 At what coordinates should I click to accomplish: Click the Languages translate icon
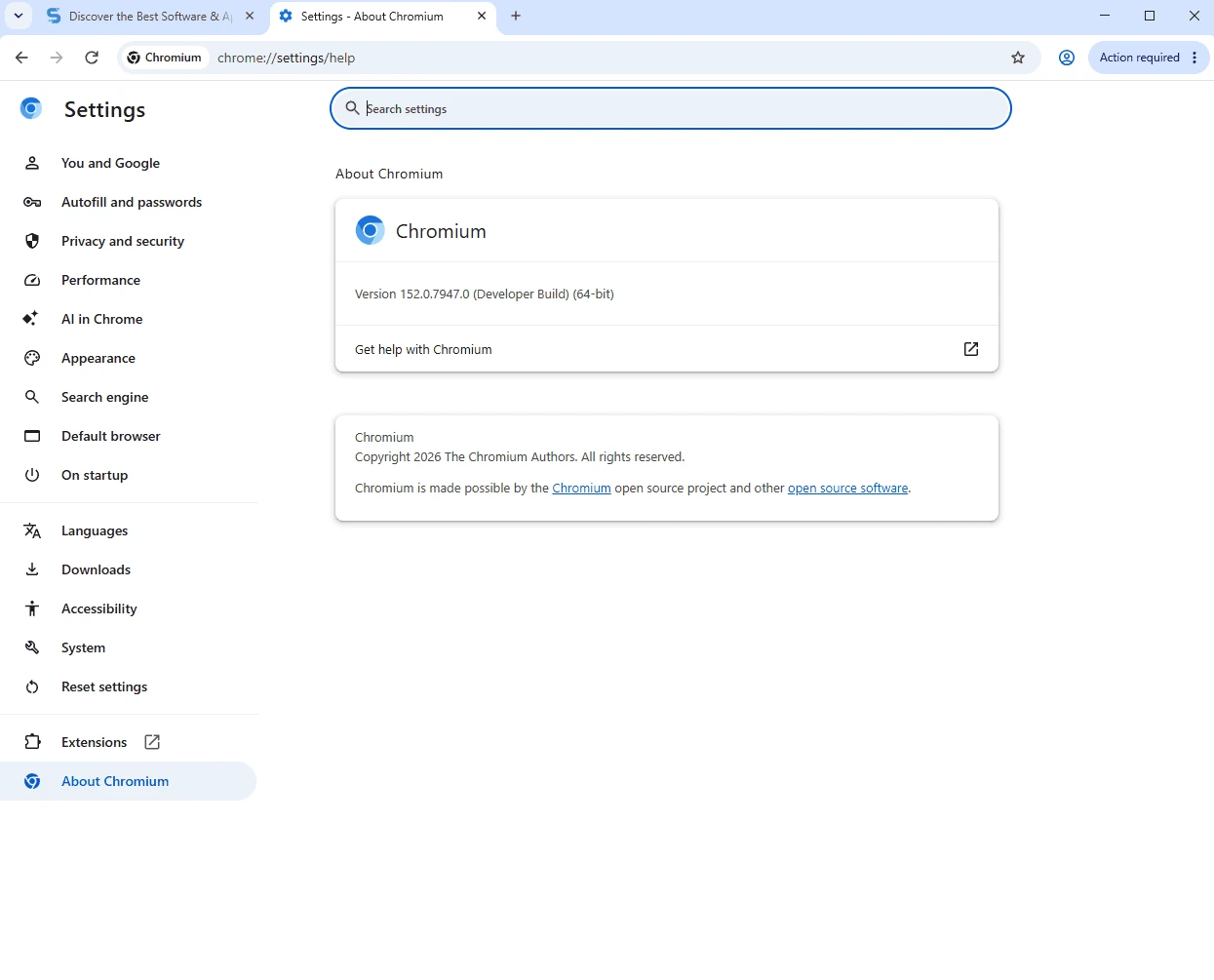coord(32,530)
